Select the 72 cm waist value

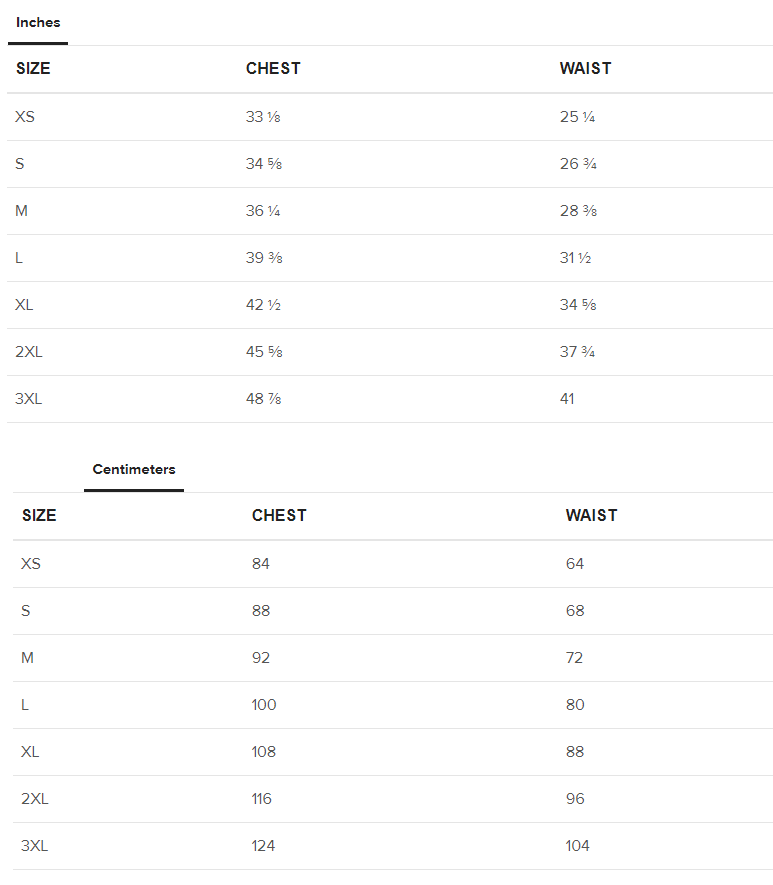pos(574,658)
